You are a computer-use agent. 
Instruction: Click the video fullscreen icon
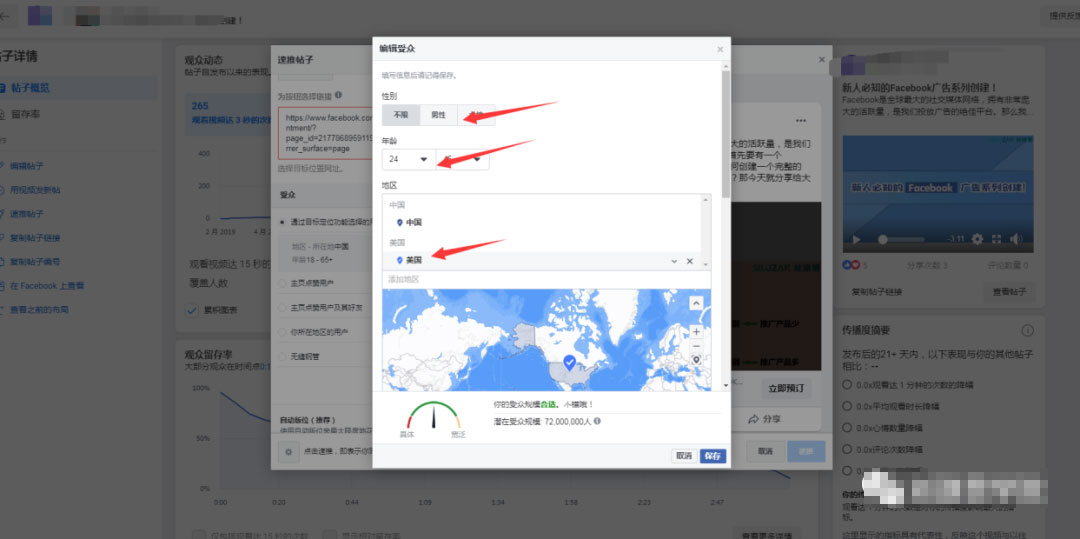pyautogui.click(x=998, y=240)
